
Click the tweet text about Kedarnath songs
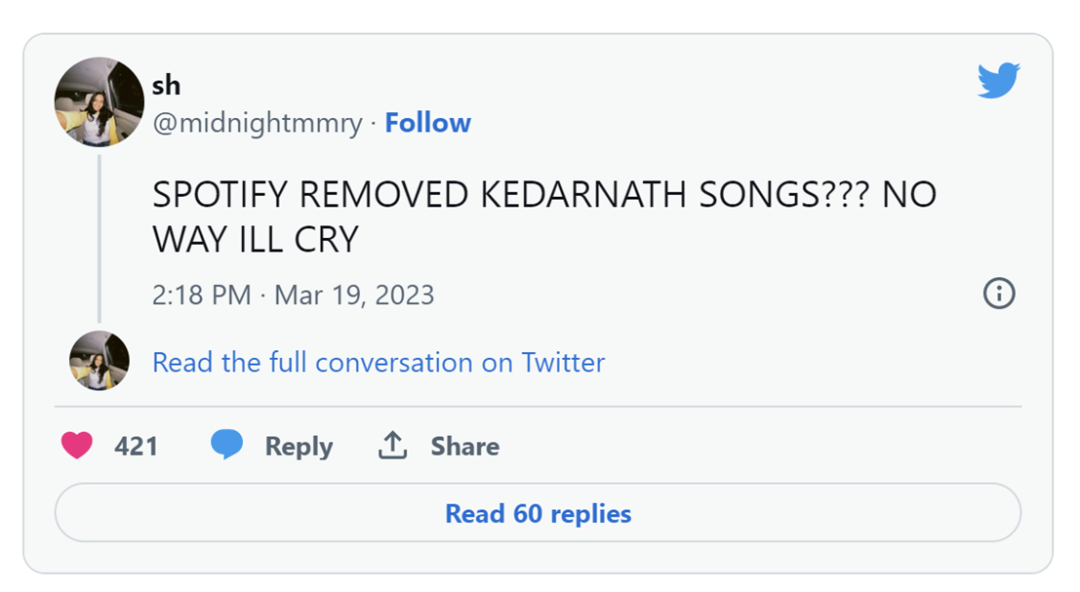tap(544, 195)
